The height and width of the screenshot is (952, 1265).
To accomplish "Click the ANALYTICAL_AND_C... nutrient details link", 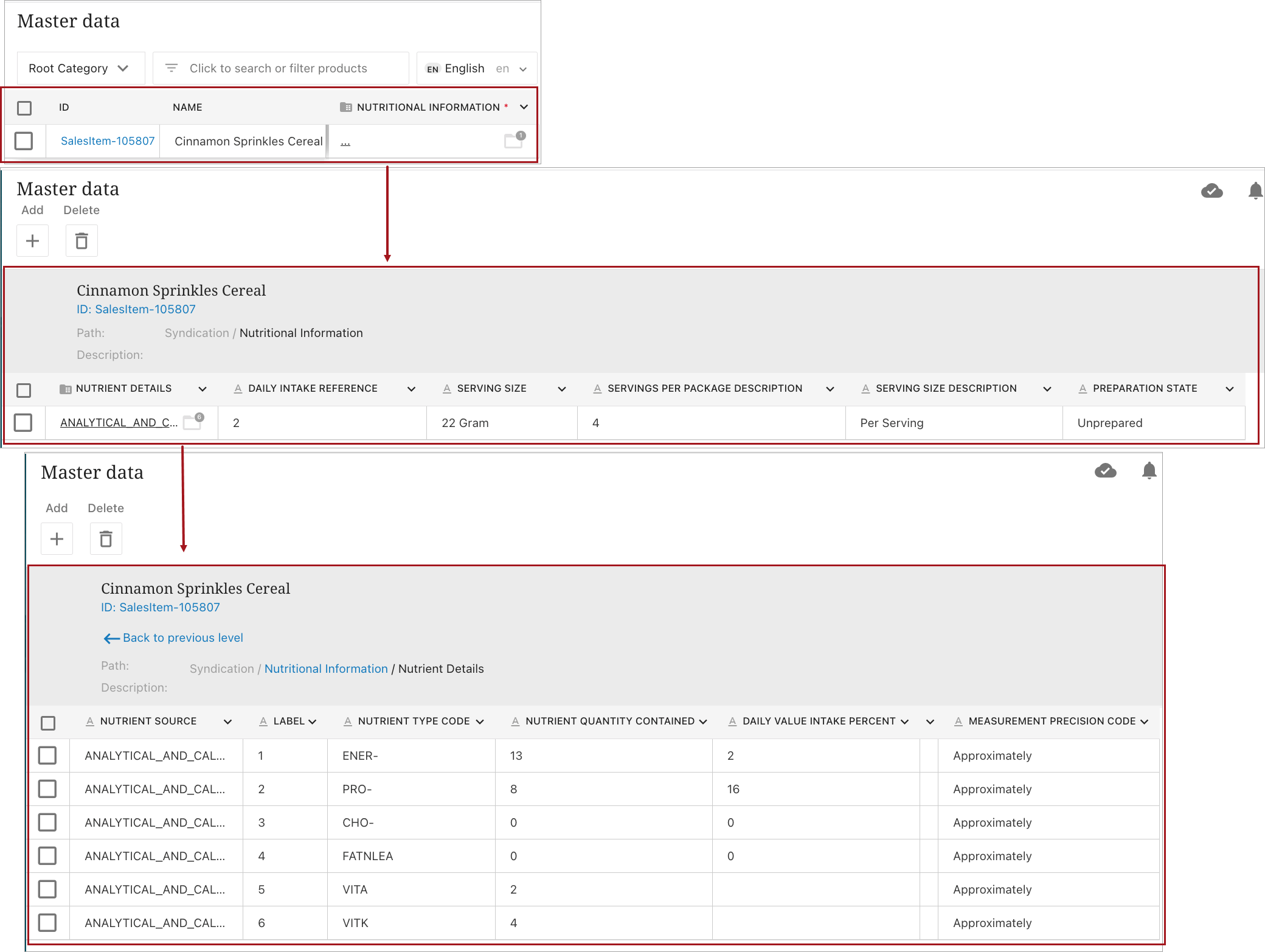I will [x=119, y=423].
